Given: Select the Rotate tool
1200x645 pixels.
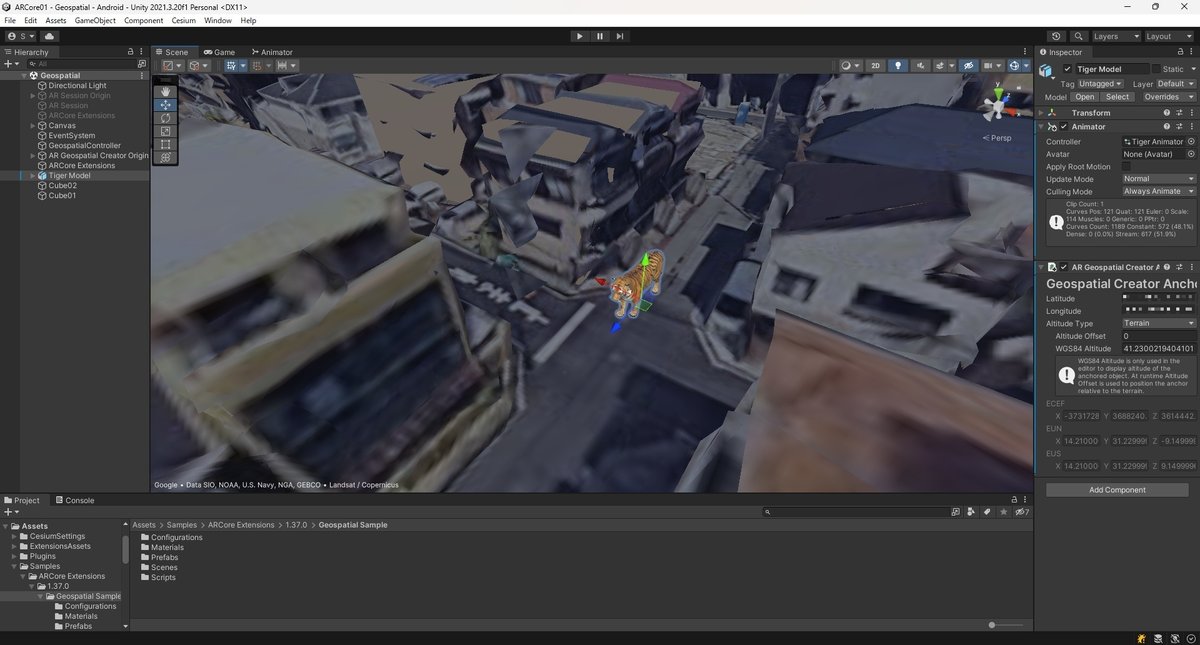Looking at the screenshot, I should [164, 117].
